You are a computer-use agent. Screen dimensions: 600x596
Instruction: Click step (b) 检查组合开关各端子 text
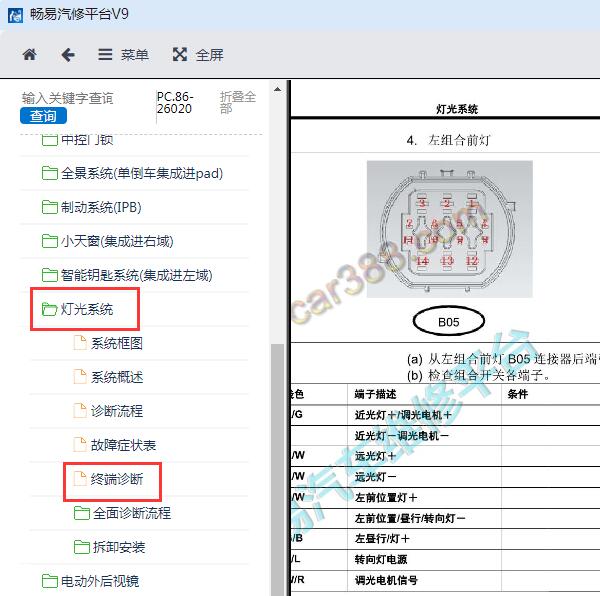pyautogui.click(x=478, y=376)
